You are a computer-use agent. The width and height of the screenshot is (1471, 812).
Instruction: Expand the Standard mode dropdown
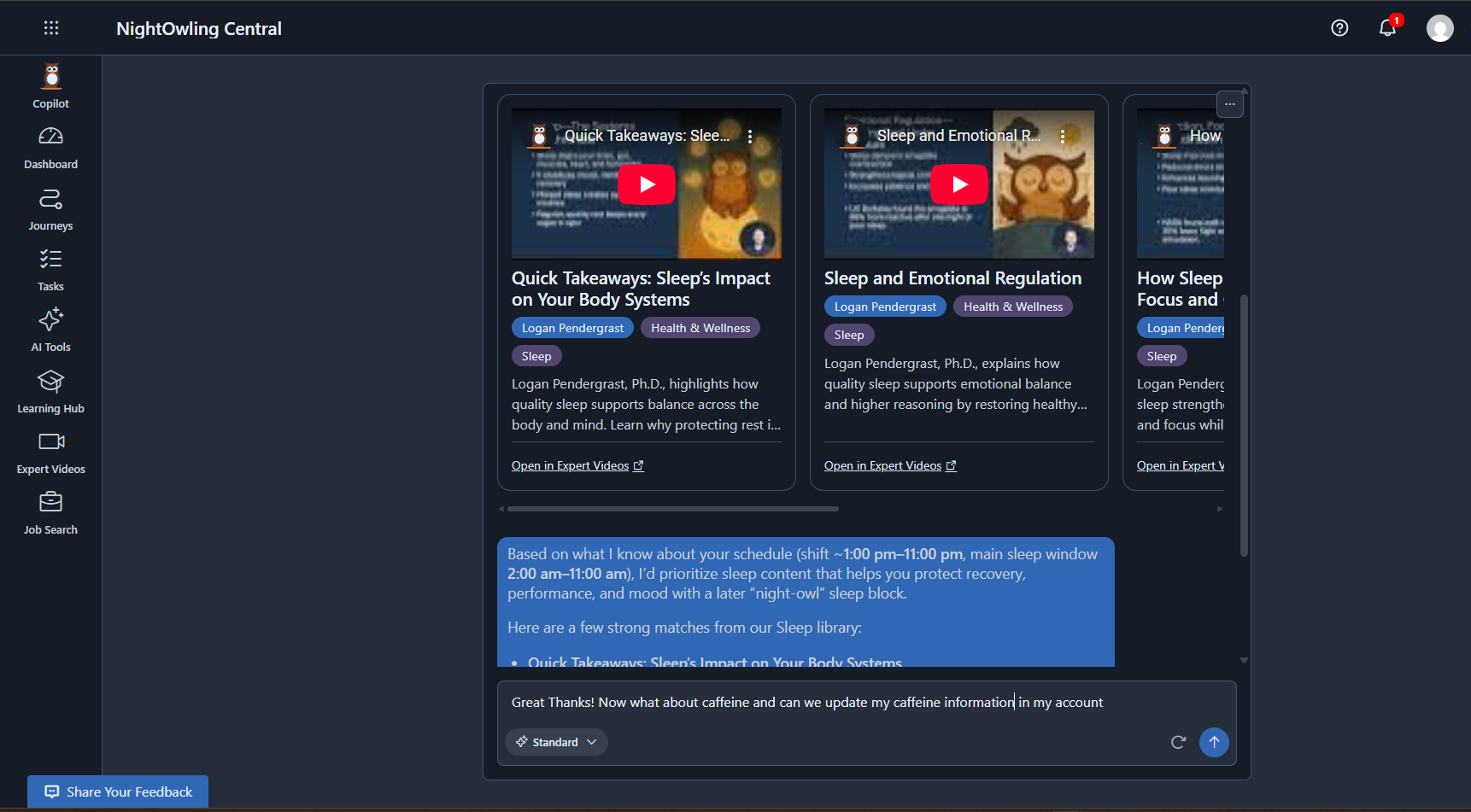pos(556,742)
